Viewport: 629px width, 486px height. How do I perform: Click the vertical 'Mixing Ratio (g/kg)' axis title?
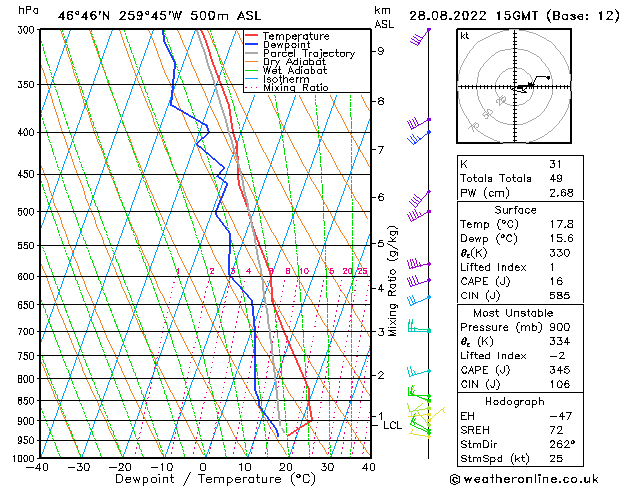point(392,281)
